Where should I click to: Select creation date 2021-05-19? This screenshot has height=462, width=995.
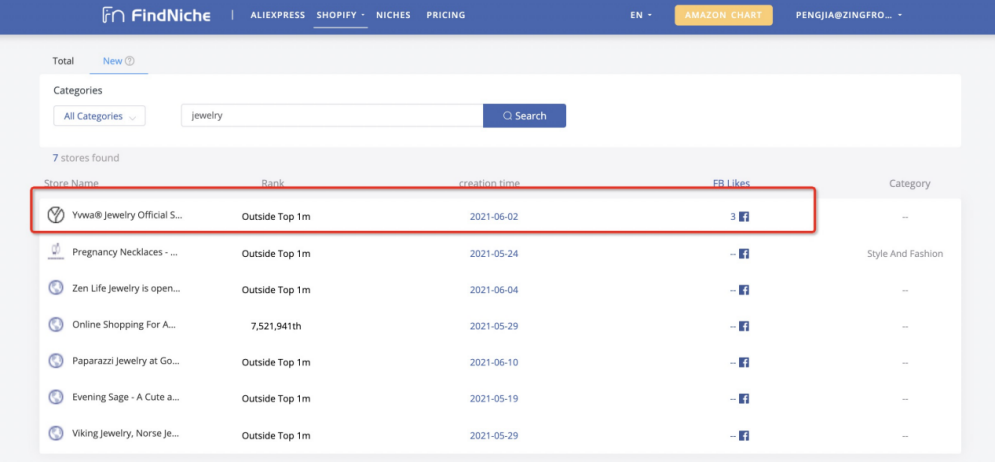point(494,399)
